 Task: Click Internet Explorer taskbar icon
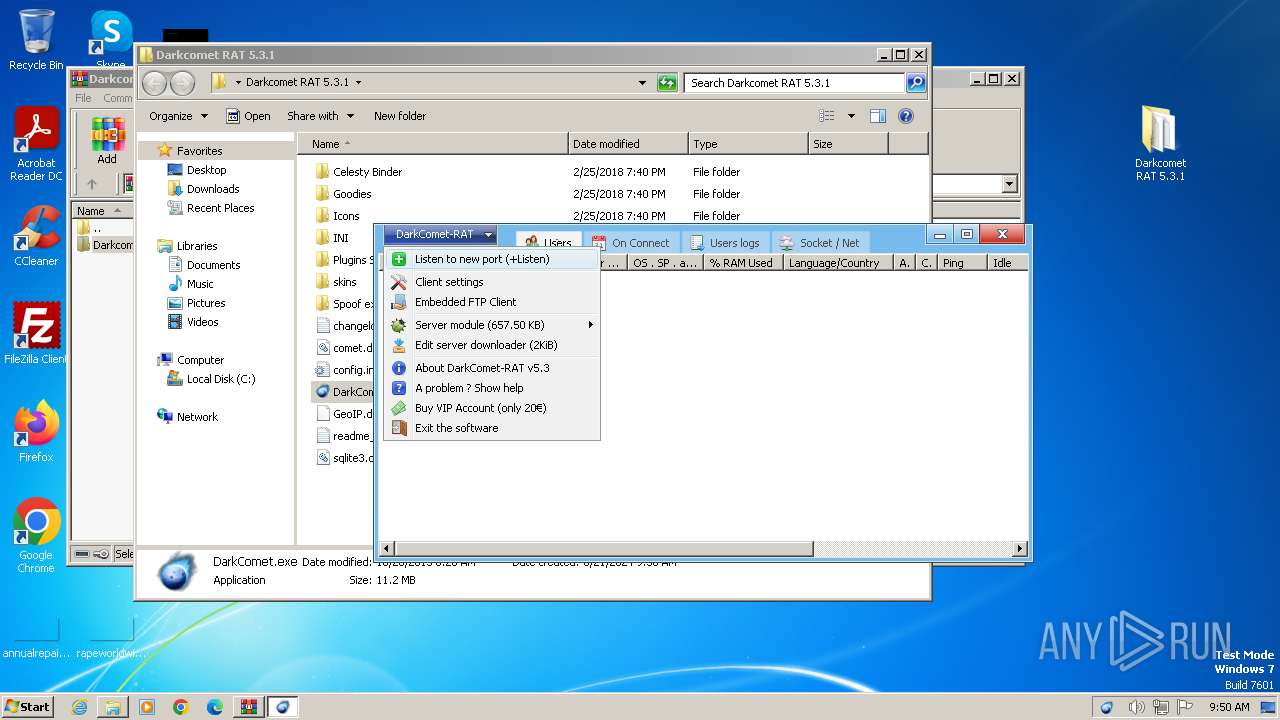[x=79, y=707]
